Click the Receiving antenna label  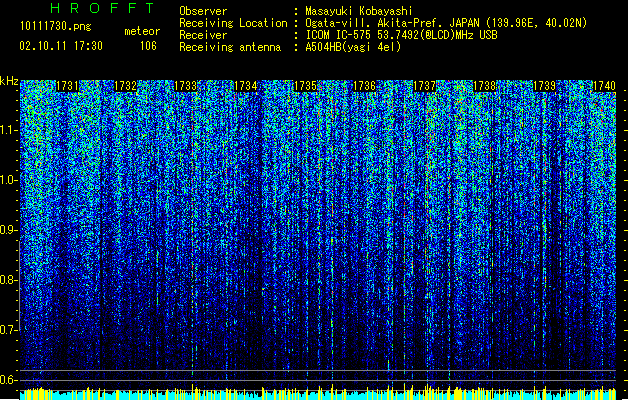(x=230, y=47)
